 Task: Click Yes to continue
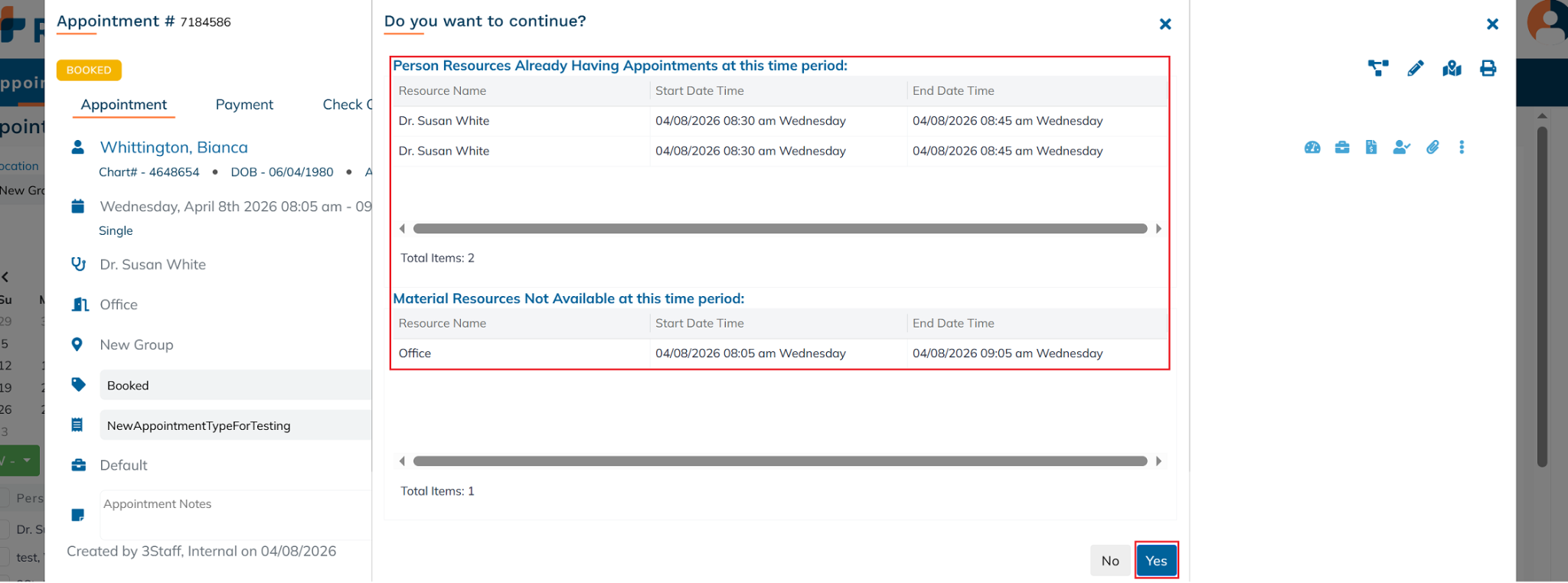(x=1155, y=561)
